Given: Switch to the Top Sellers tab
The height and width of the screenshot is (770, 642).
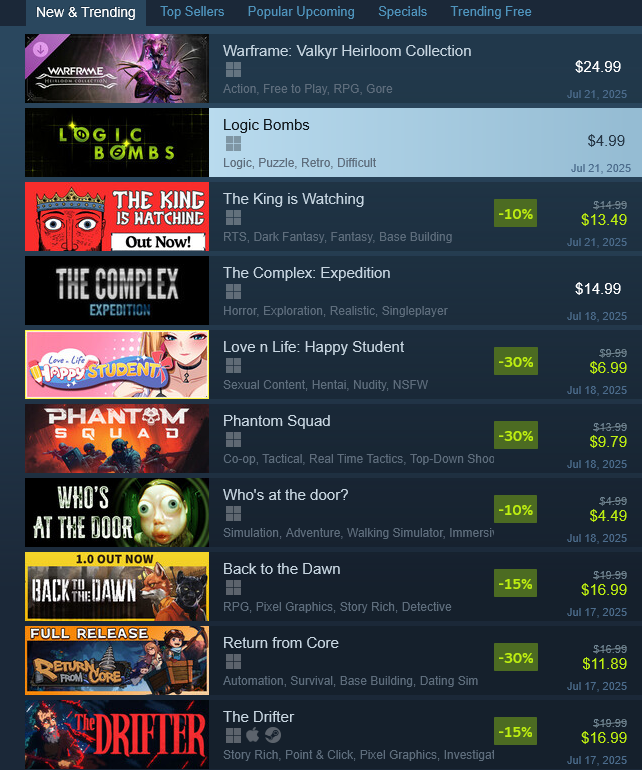Looking at the screenshot, I should pos(192,11).
